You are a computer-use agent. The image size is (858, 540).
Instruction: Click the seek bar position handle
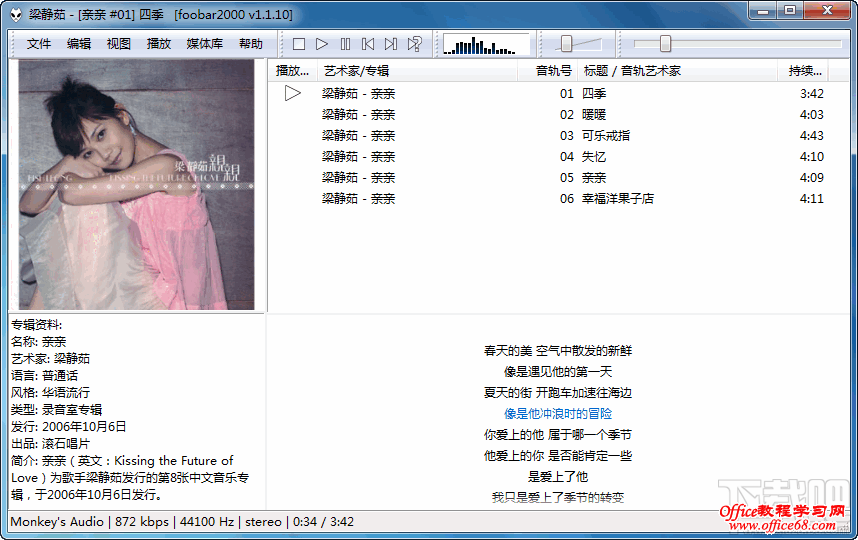tap(665, 44)
